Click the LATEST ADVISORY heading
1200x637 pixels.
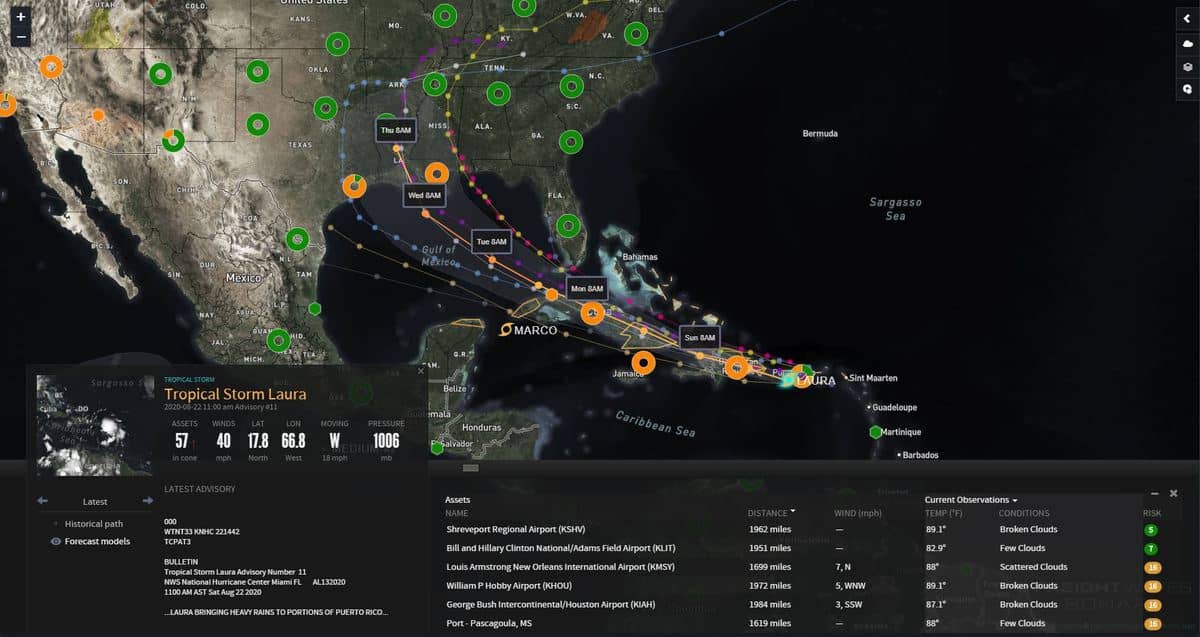200,489
